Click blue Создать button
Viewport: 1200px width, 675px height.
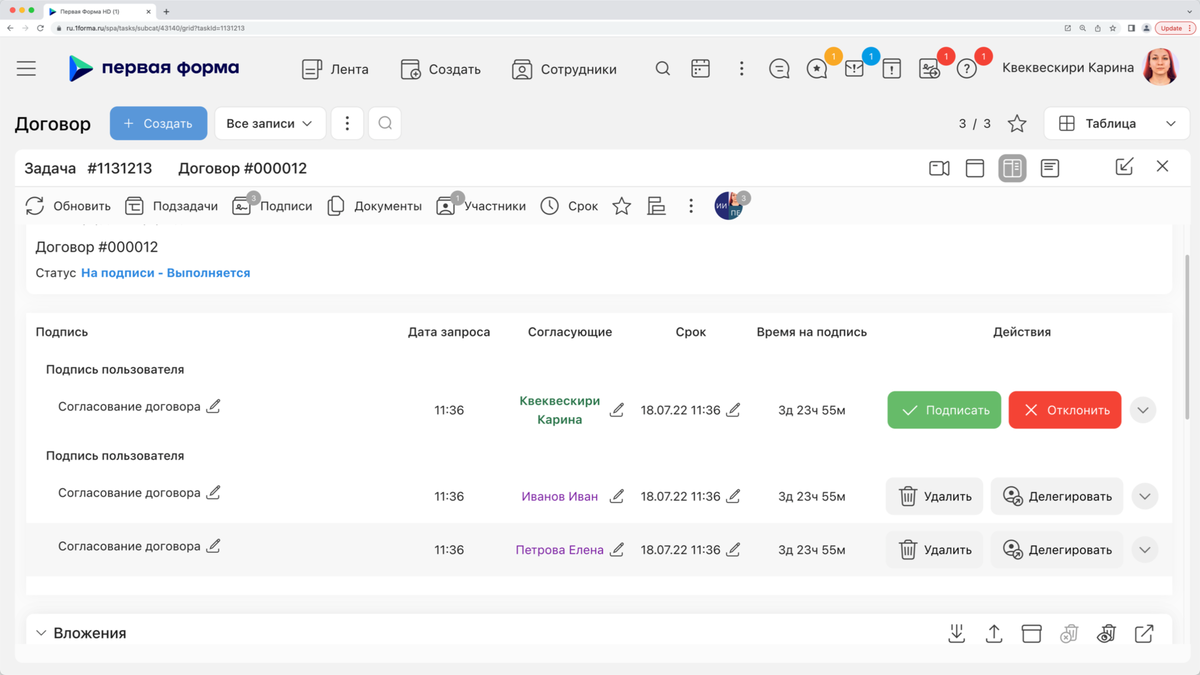click(x=158, y=123)
